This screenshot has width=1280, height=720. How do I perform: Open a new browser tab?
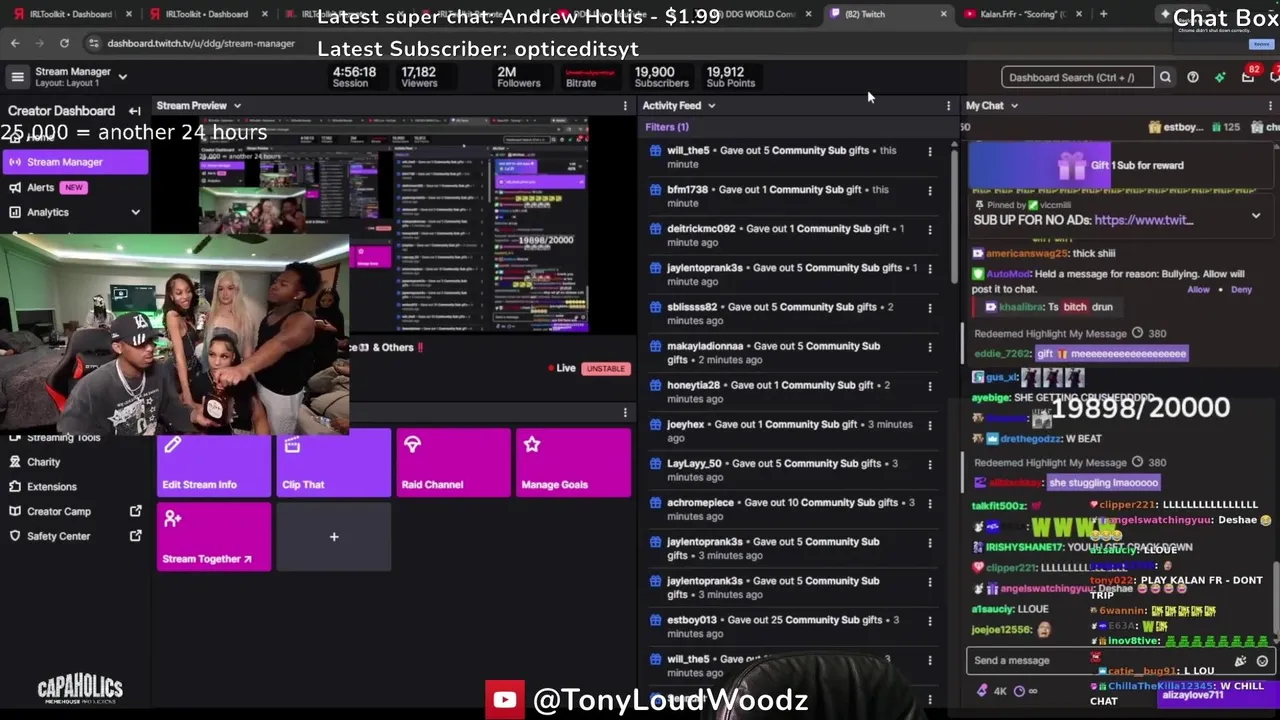(x=1103, y=14)
